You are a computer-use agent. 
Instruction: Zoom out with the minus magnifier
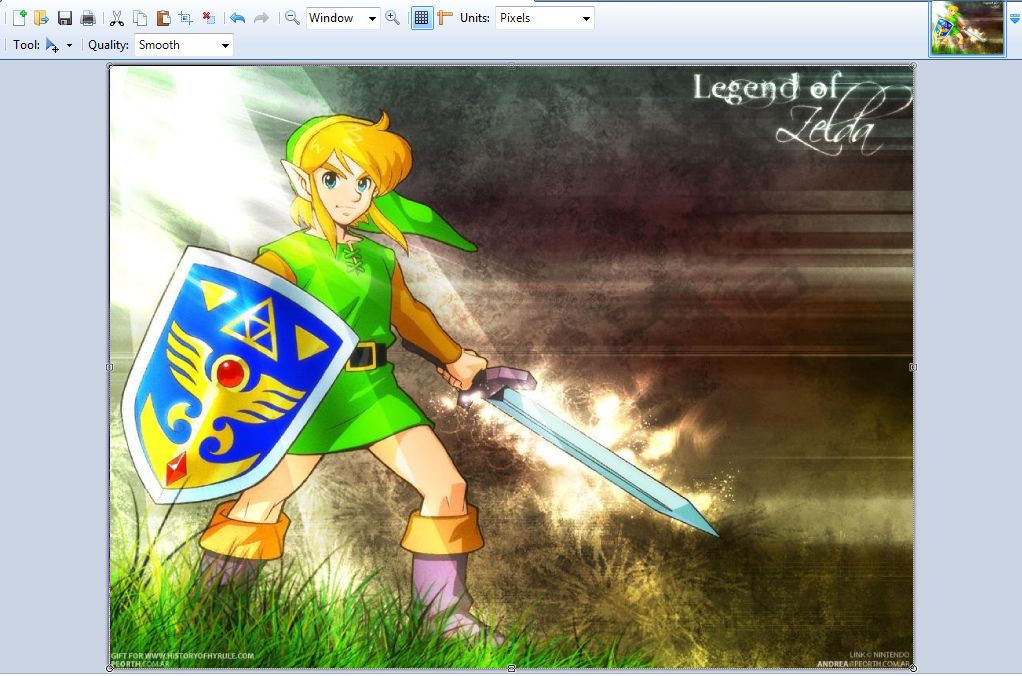click(x=293, y=18)
